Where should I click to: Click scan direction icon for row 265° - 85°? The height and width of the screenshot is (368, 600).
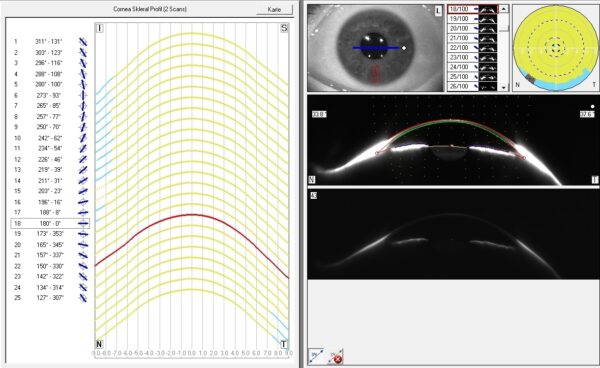pos(83,106)
